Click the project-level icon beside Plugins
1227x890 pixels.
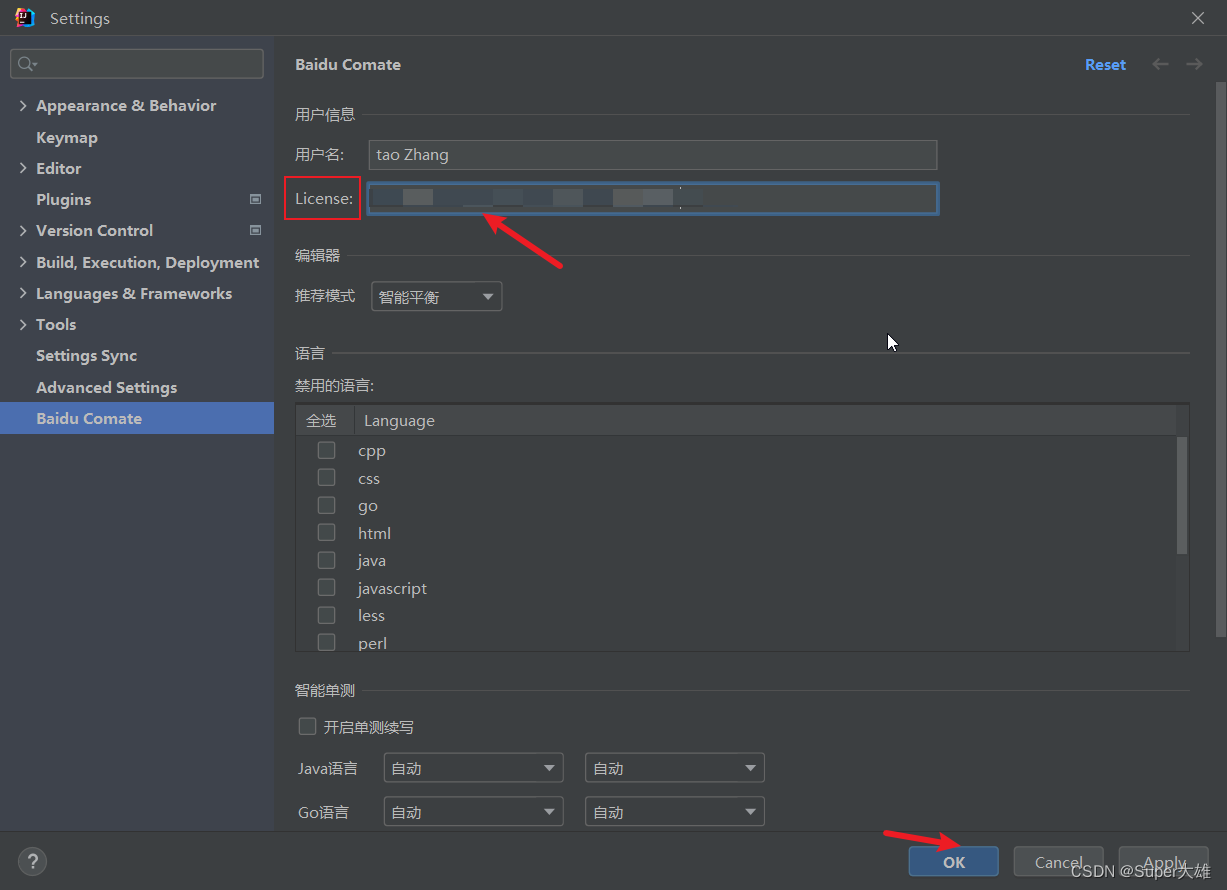click(255, 199)
